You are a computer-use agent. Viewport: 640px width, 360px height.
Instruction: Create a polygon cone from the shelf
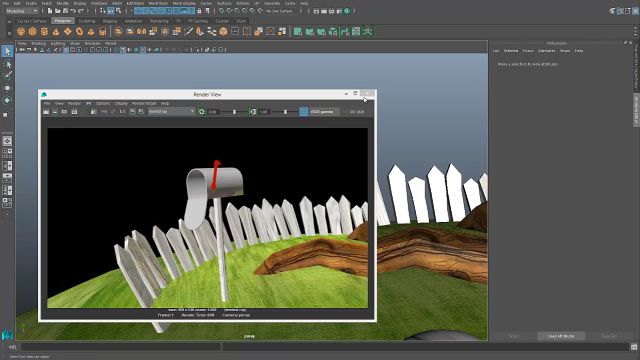(x=56, y=31)
